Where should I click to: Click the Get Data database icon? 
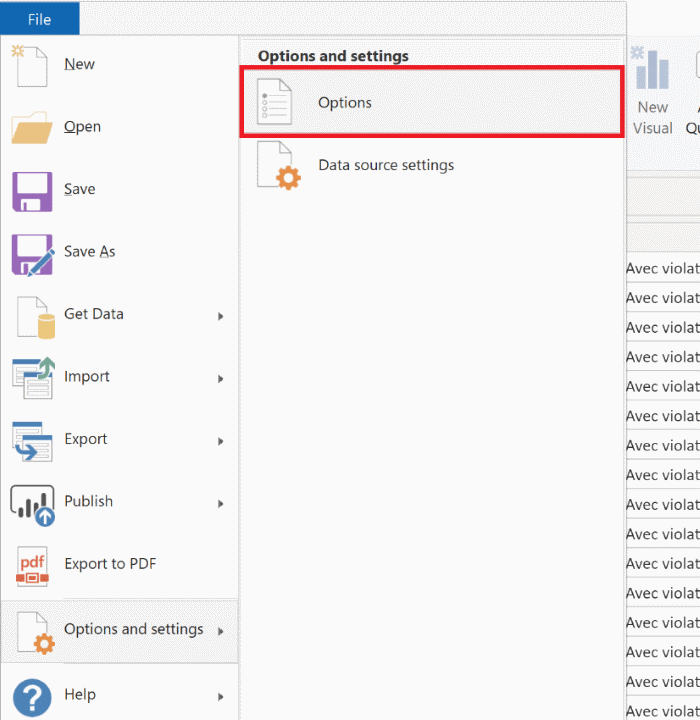[x=36, y=317]
